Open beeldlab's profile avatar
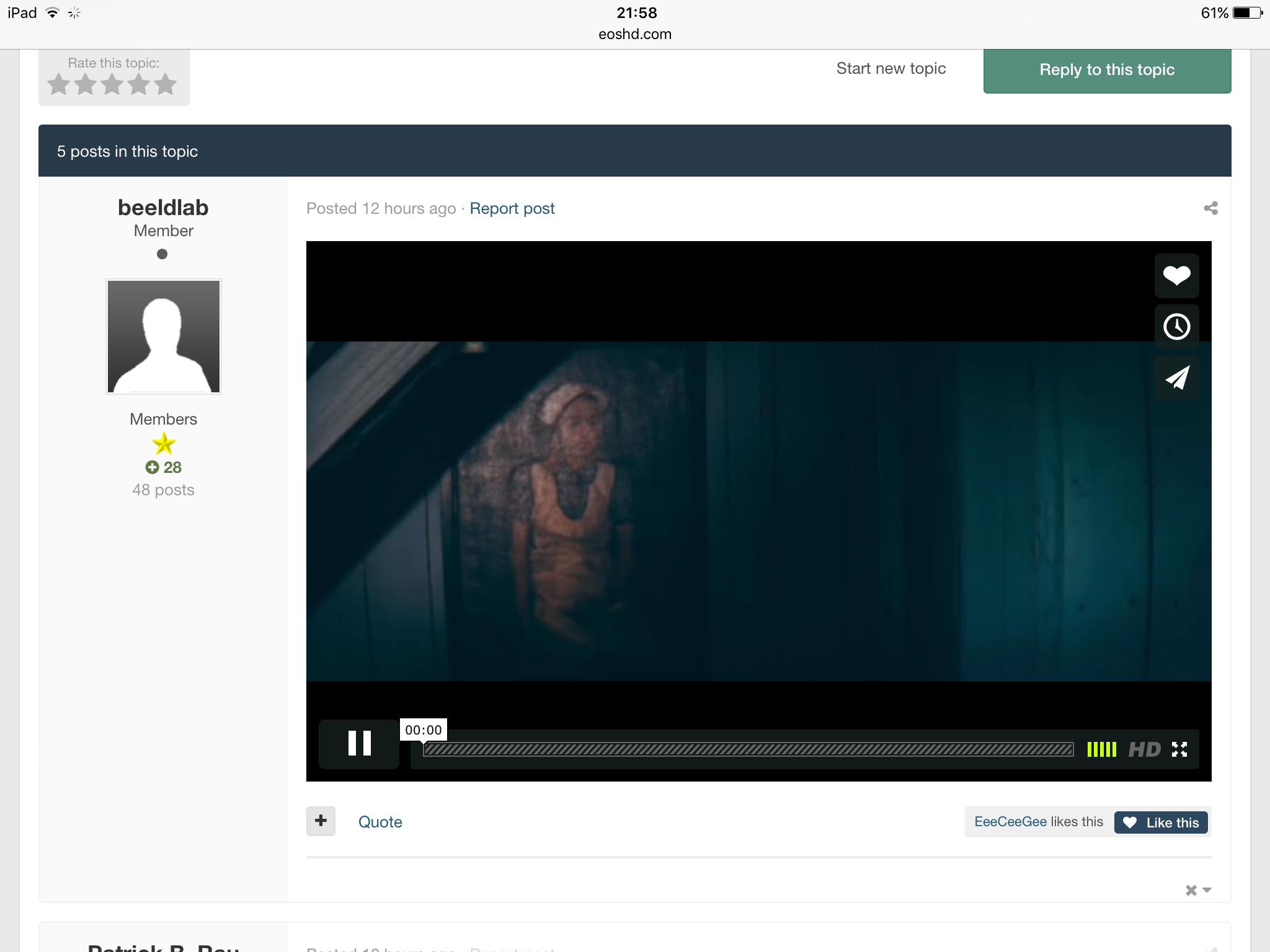1270x952 pixels. point(164,336)
